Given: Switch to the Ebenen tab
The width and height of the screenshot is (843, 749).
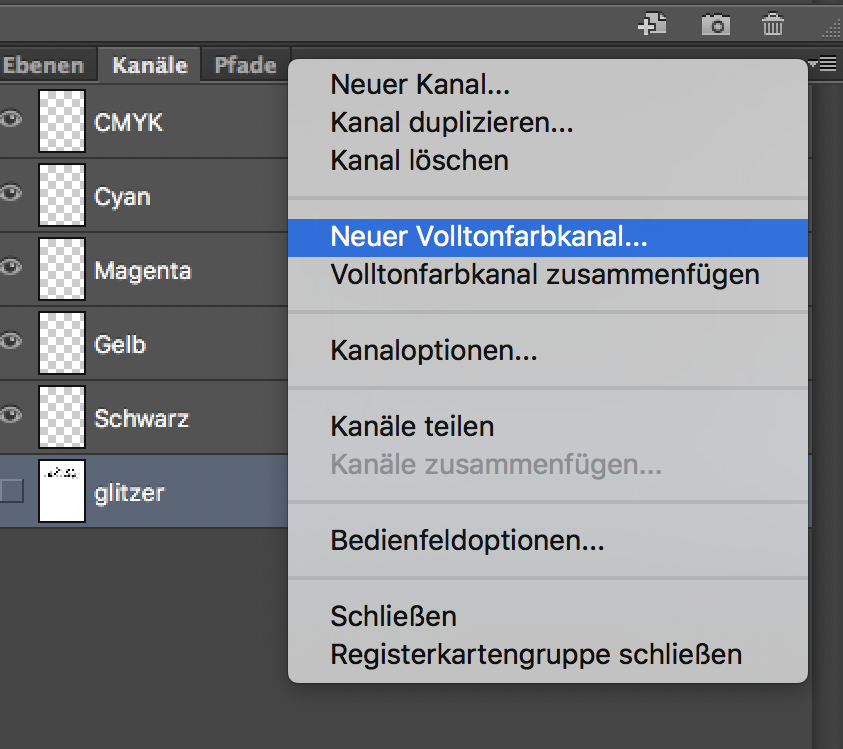Looking at the screenshot, I should coord(43,66).
